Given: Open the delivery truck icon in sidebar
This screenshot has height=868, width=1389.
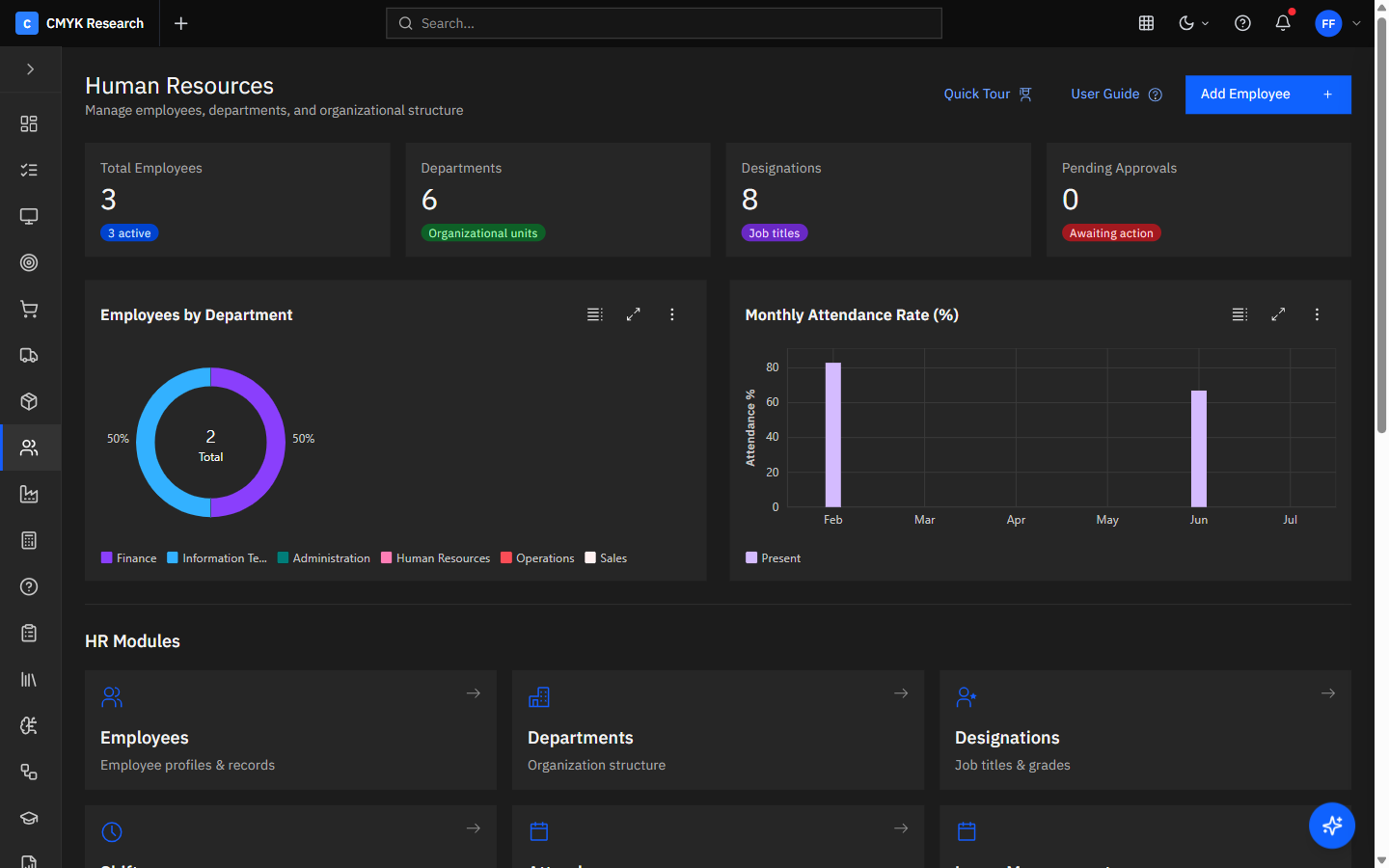Looking at the screenshot, I should click(x=29, y=355).
